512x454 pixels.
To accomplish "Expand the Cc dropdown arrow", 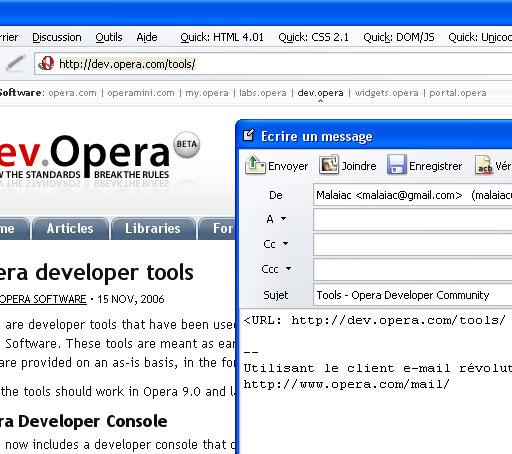I will point(285,244).
